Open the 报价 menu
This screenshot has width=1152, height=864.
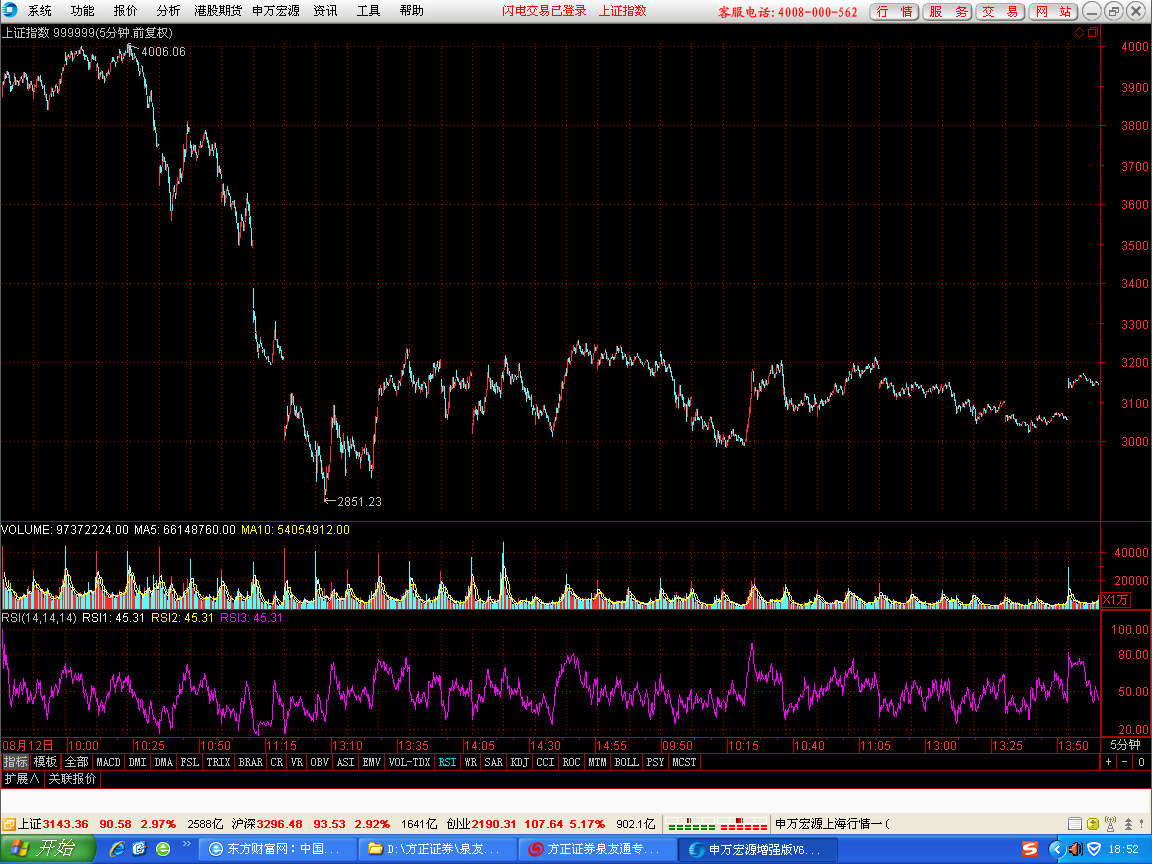point(125,11)
